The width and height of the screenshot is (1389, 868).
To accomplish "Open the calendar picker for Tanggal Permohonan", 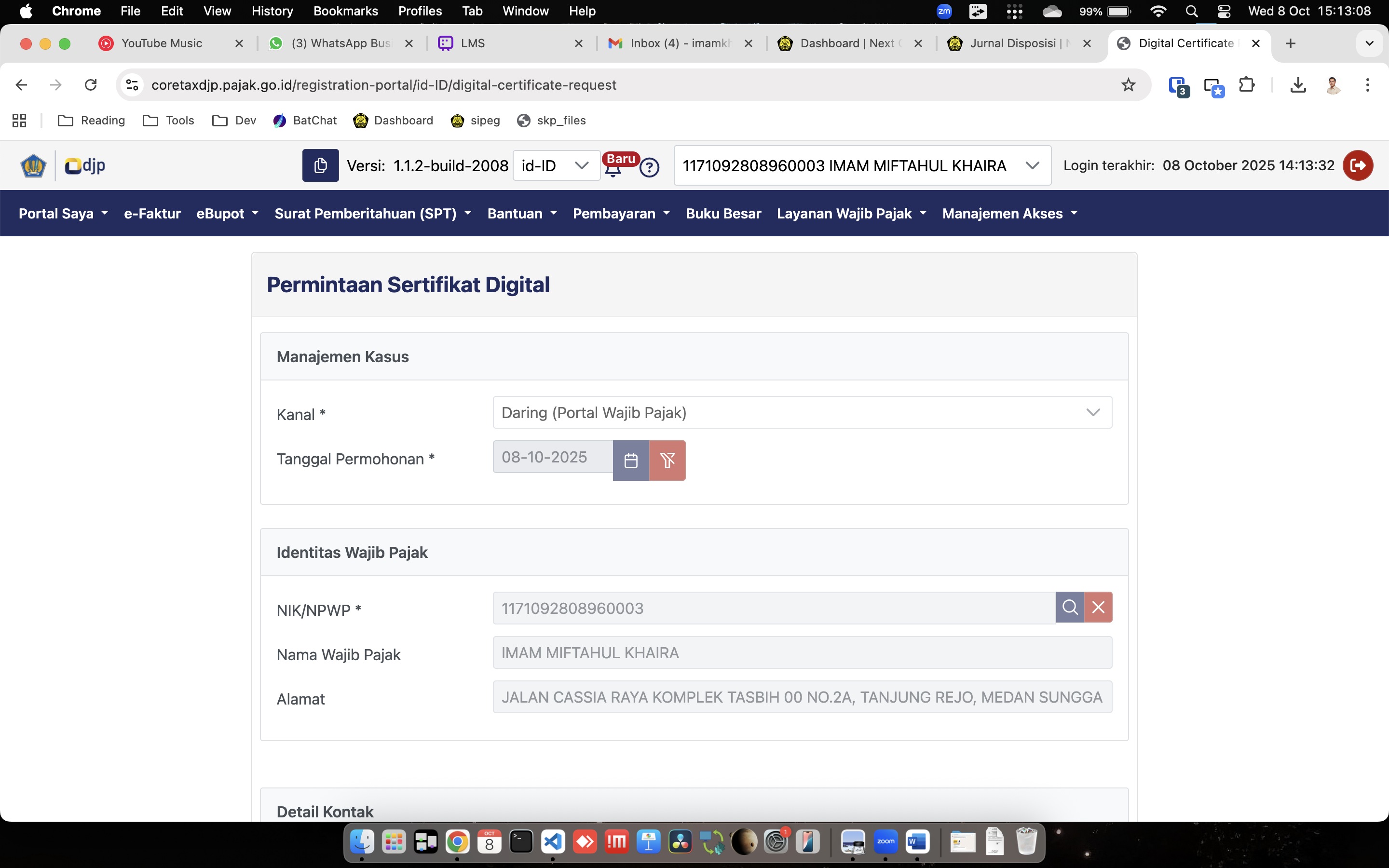I will coord(631,461).
